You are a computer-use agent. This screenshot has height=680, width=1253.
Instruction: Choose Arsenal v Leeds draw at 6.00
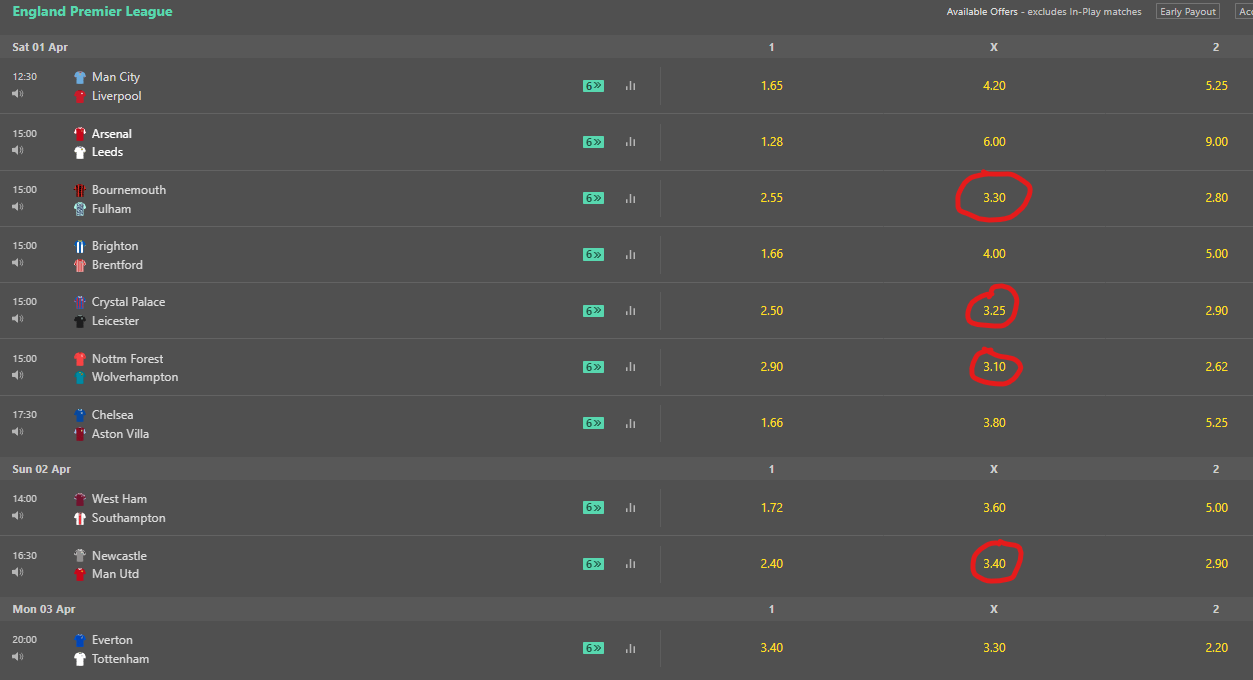[994, 142]
